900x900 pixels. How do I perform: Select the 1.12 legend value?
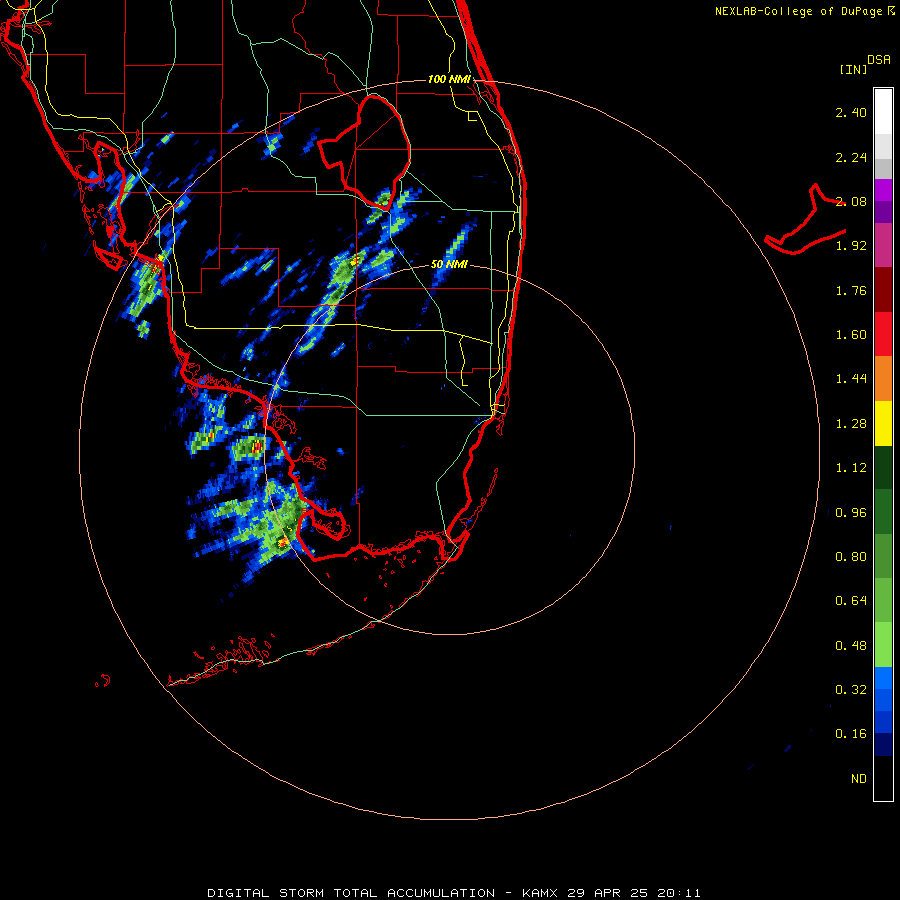pyautogui.click(x=851, y=468)
